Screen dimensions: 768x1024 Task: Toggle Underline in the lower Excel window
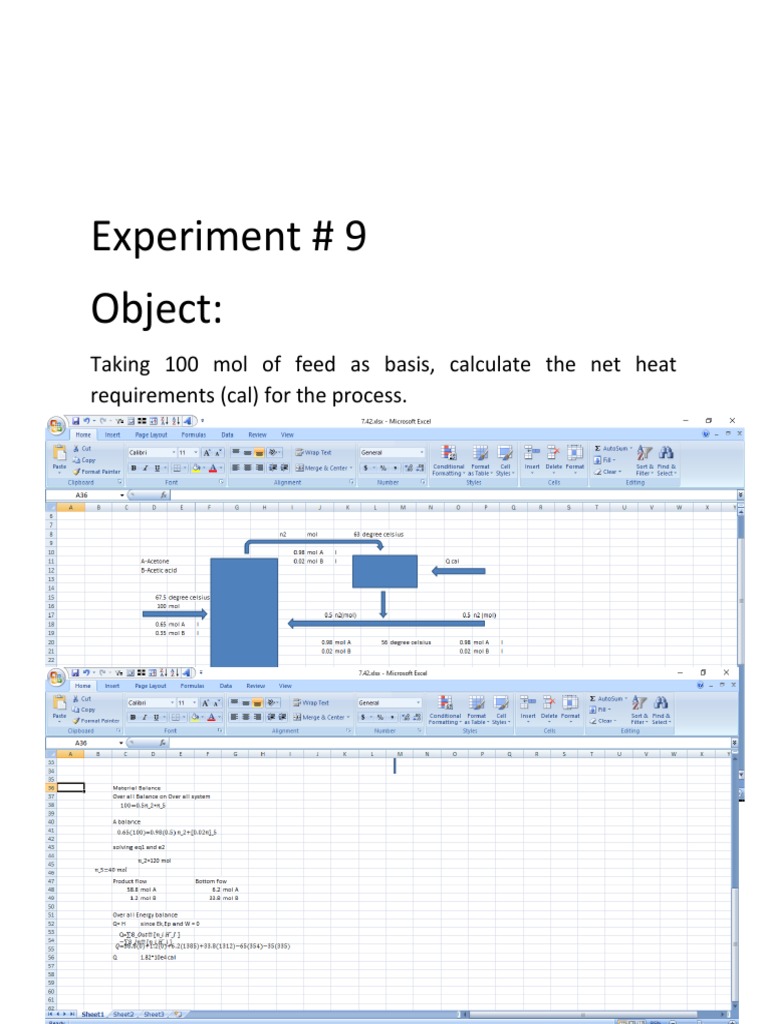pos(156,717)
